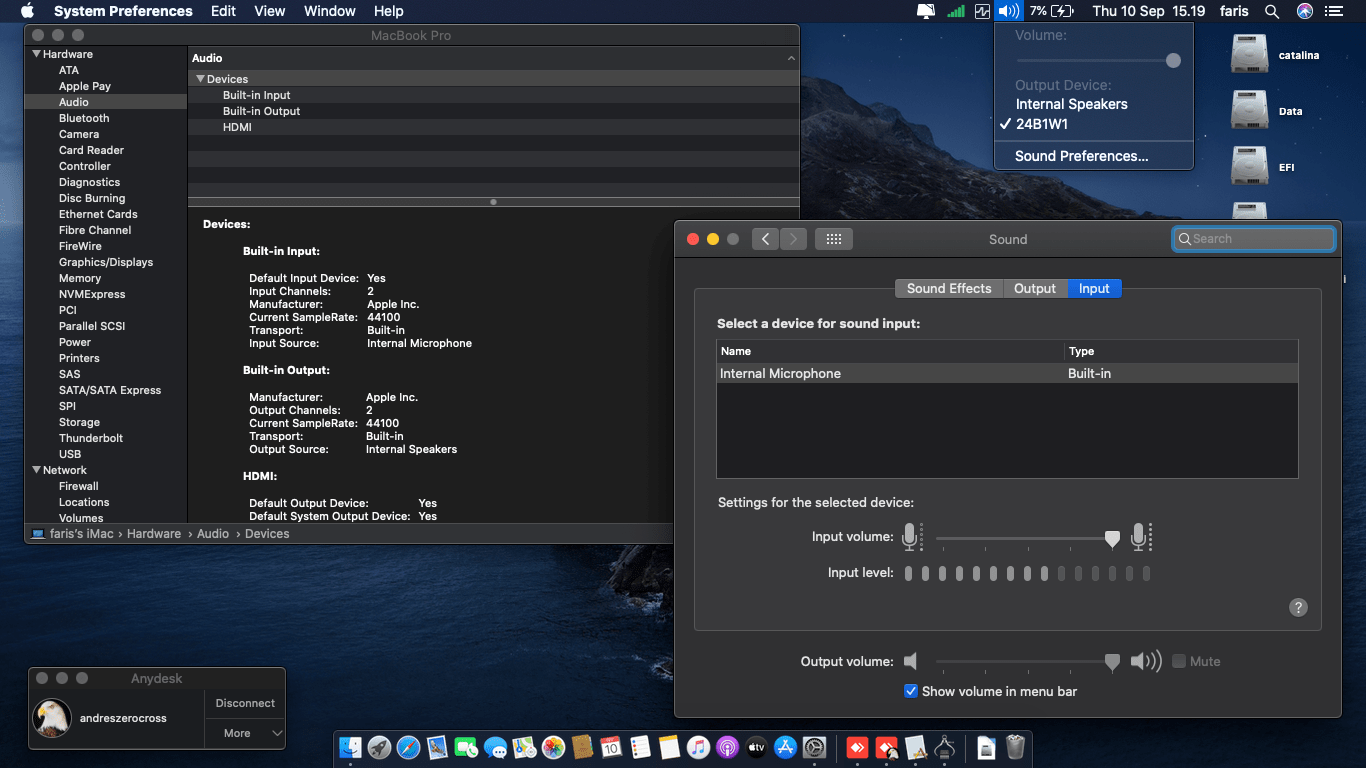Open the Apple menu

coord(27,11)
